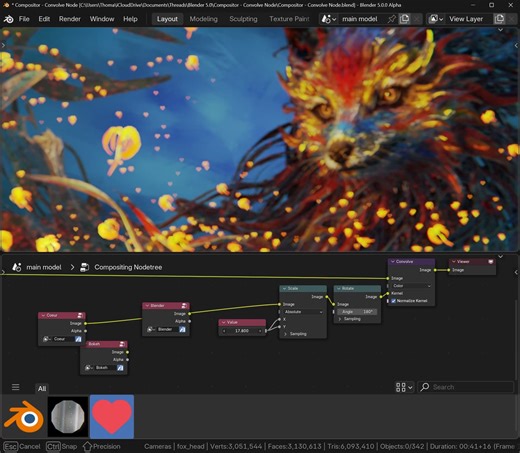520x453 pixels.
Task: Click the image icon in the Blender node header
Action: click(x=184, y=305)
